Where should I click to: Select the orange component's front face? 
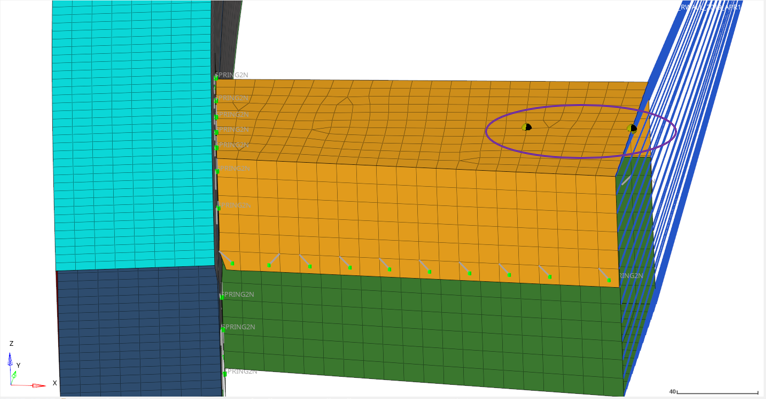tap(415, 220)
